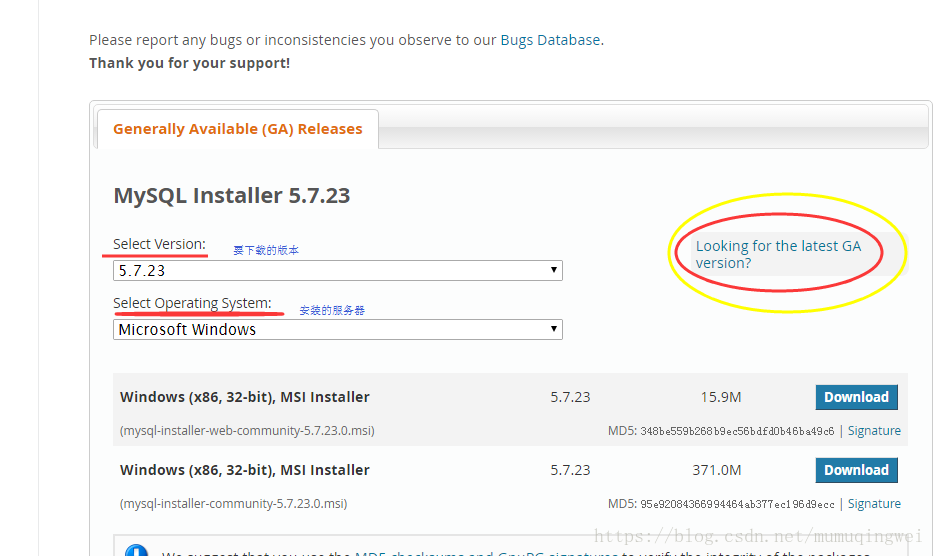Click the blue info icon in the notice box
The height and width of the screenshot is (556, 935).
point(137,550)
